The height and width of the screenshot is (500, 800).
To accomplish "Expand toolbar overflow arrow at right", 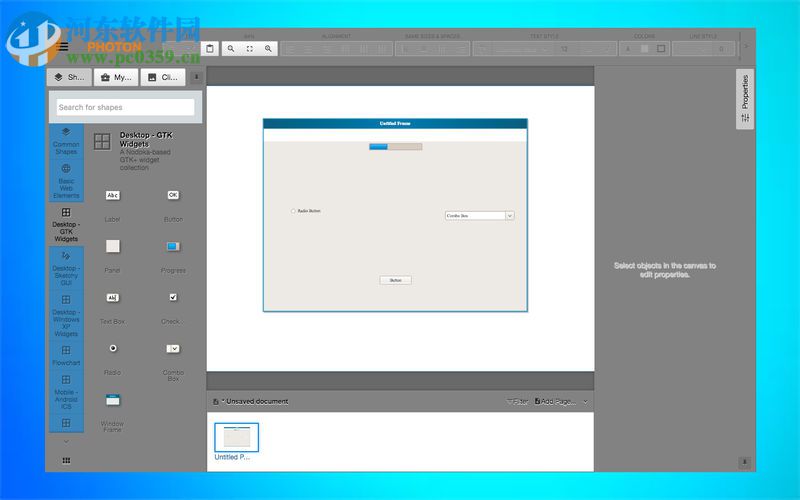I will (x=746, y=46).
